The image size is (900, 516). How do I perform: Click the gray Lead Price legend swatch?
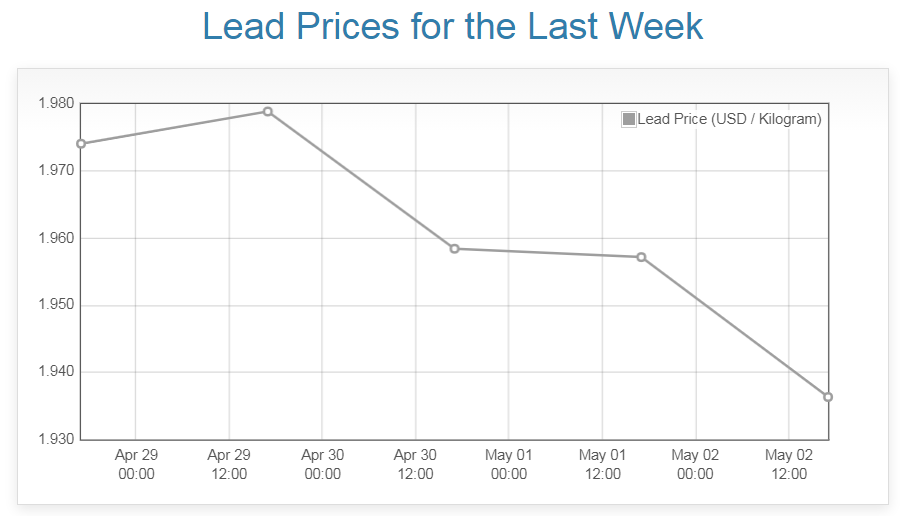point(629,119)
